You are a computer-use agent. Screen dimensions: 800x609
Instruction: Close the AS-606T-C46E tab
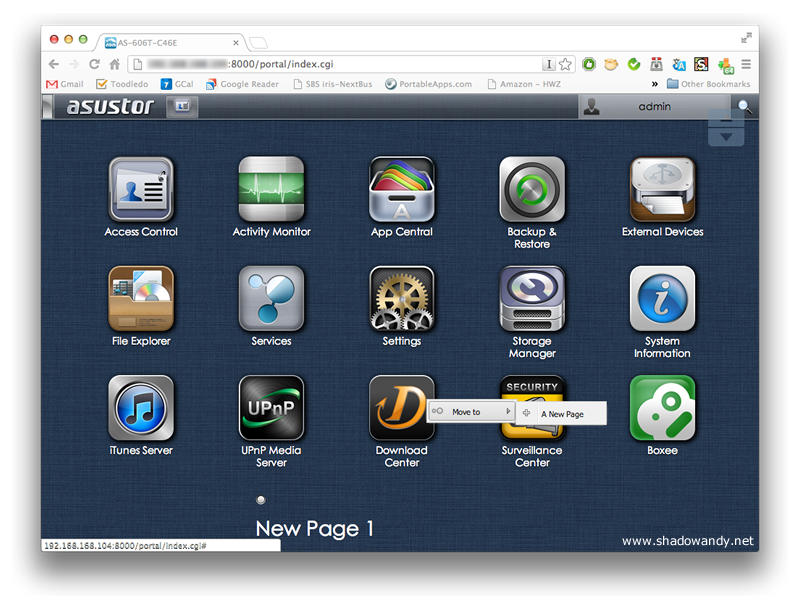(236, 43)
